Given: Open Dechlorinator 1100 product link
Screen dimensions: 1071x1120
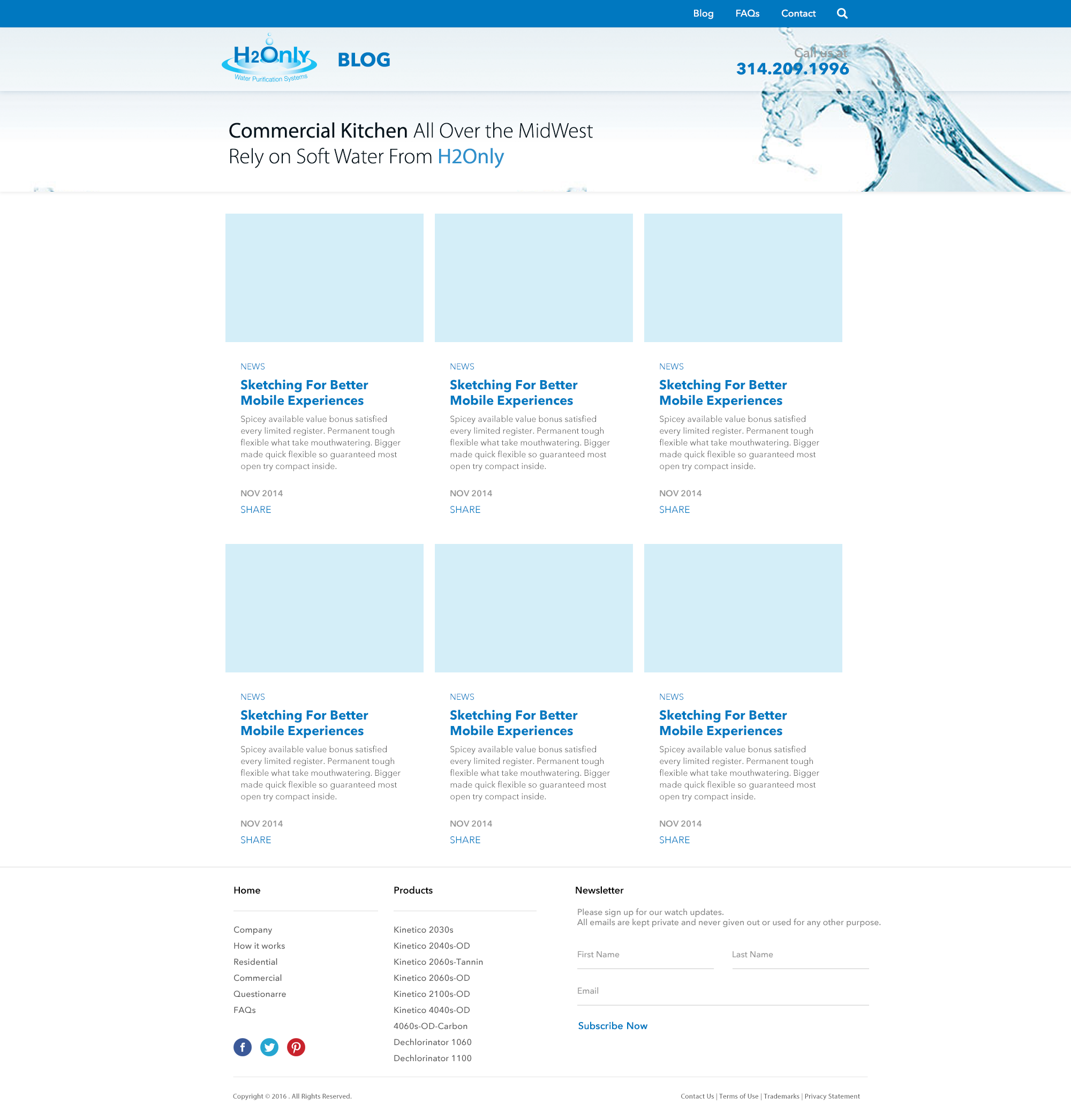Looking at the screenshot, I should tap(433, 1058).
